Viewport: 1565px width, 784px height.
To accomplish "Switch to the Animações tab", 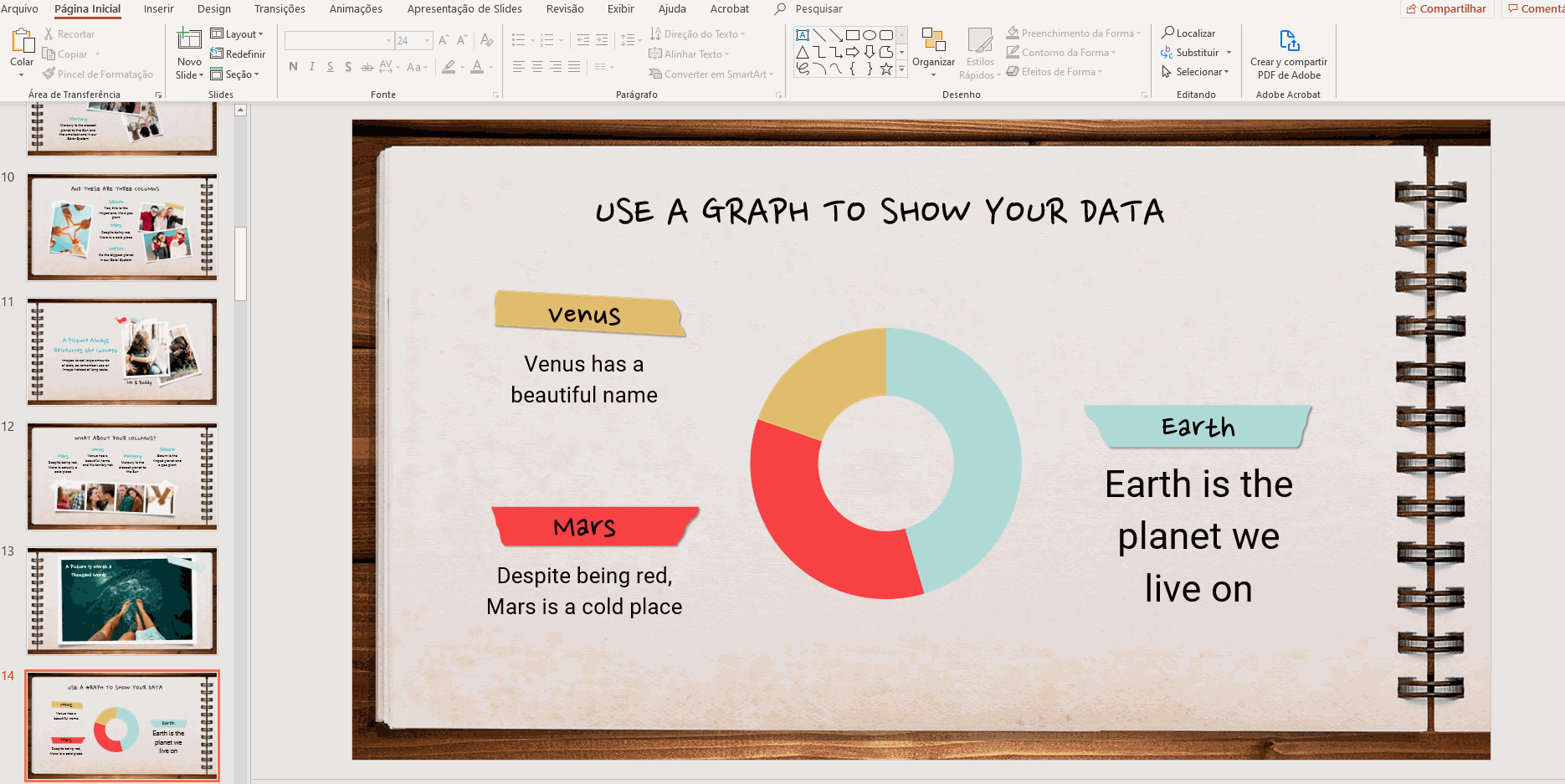I will [x=356, y=8].
